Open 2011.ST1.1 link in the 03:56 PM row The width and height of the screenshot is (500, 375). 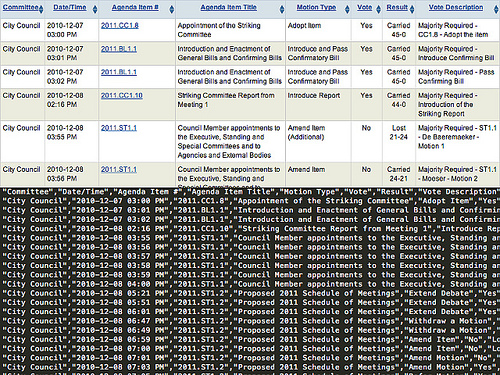119,169
